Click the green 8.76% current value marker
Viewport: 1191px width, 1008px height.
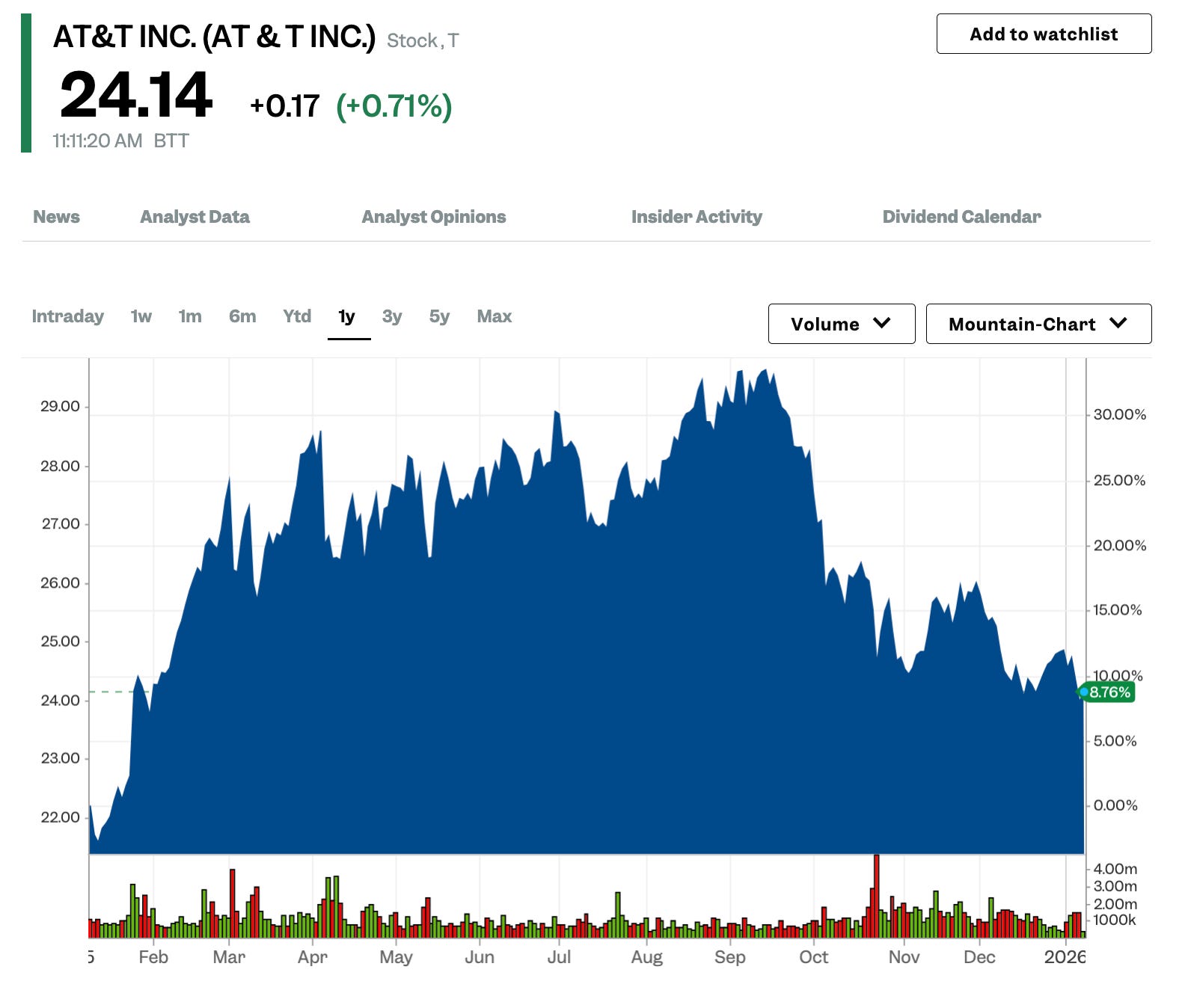pyautogui.click(x=1108, y=692)
